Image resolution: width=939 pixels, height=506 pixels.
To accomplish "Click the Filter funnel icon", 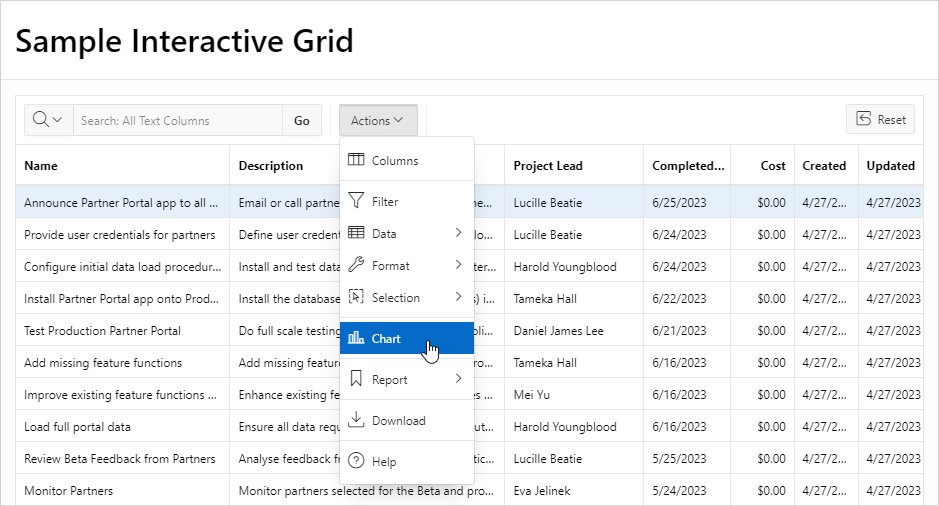I will [356, 200].
